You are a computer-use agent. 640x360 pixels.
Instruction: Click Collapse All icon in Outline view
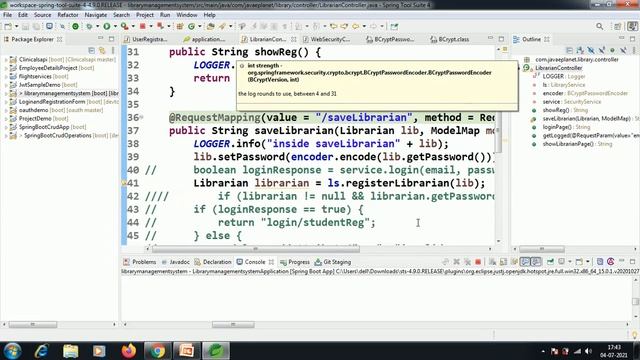click(569, 50)
